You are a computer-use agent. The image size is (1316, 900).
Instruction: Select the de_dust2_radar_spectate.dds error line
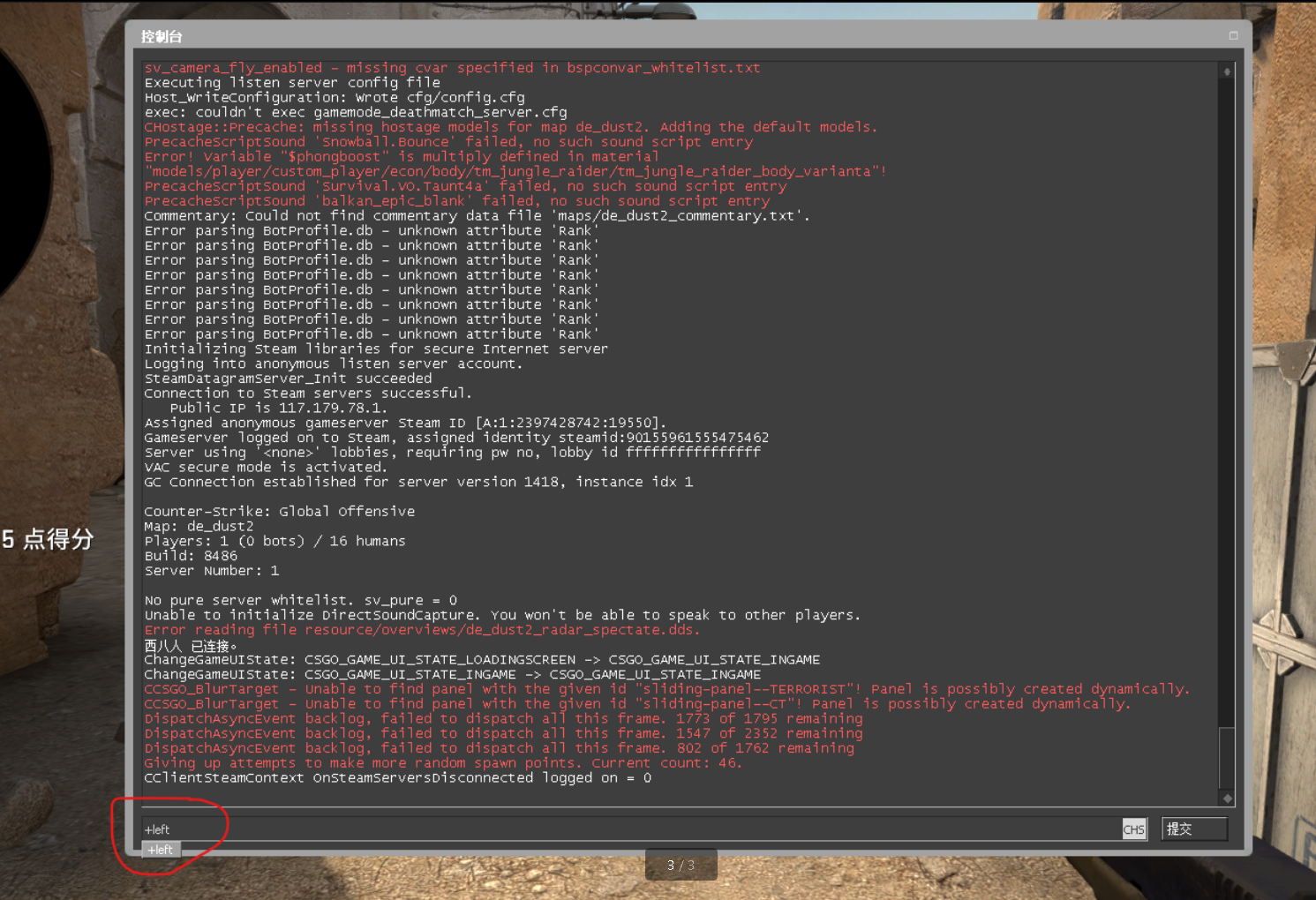[422, 630]
